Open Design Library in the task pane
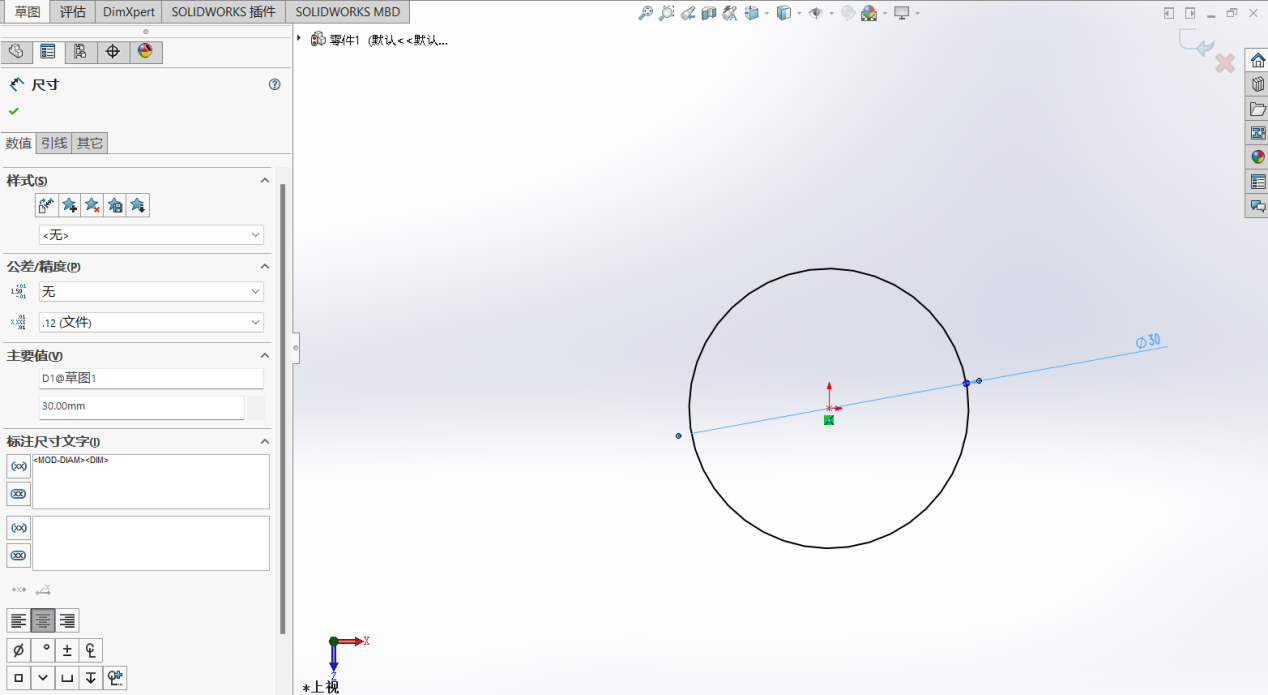The height and width of the screenshot is (695, 1268). pos(1258,85)
